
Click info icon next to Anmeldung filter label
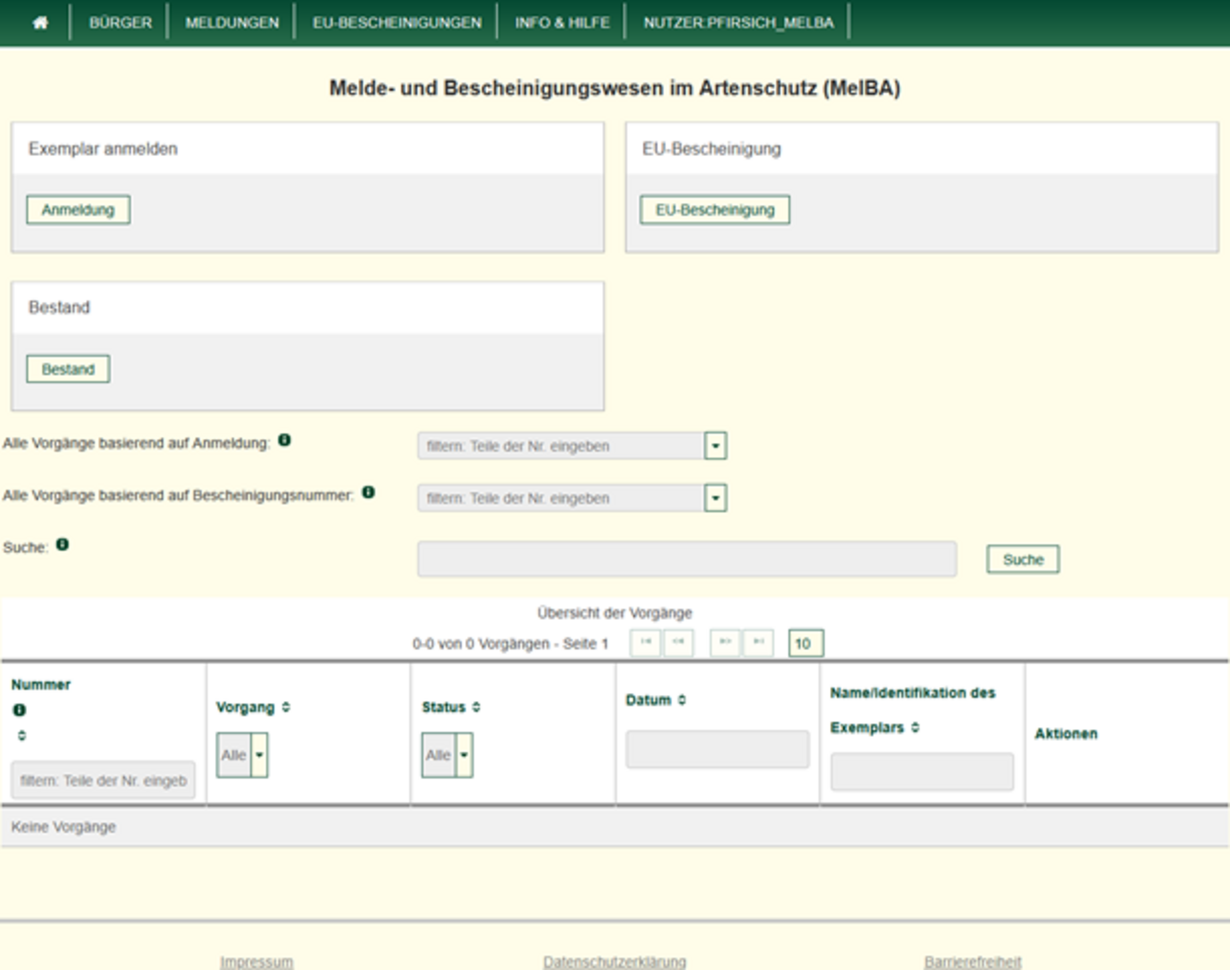pos(284,440)
